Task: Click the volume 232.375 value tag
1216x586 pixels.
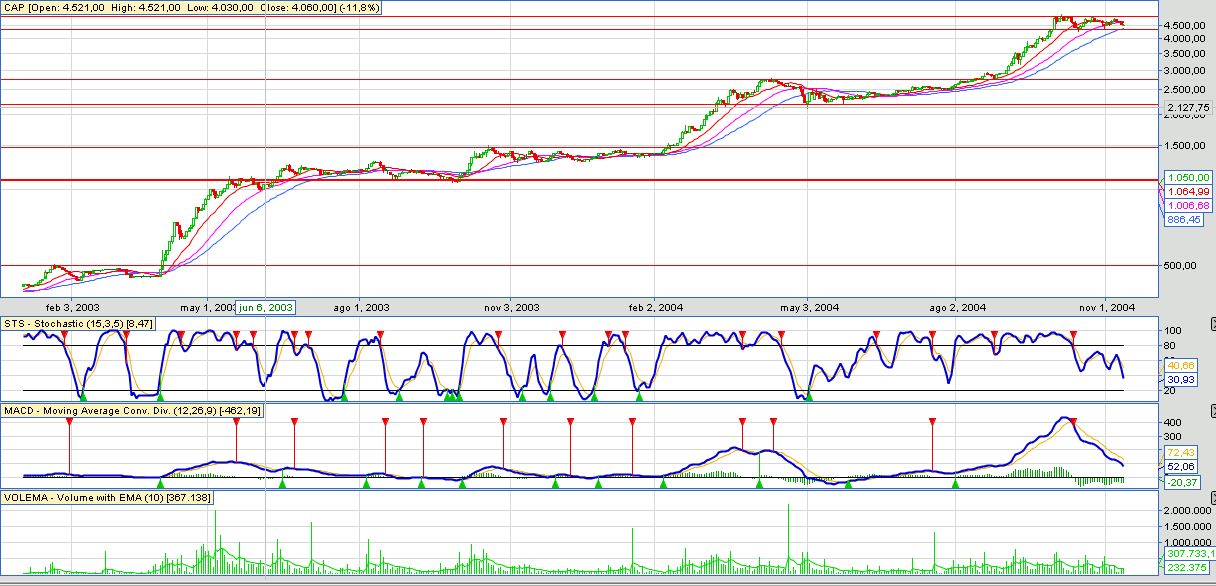Action: [1186, 567]
